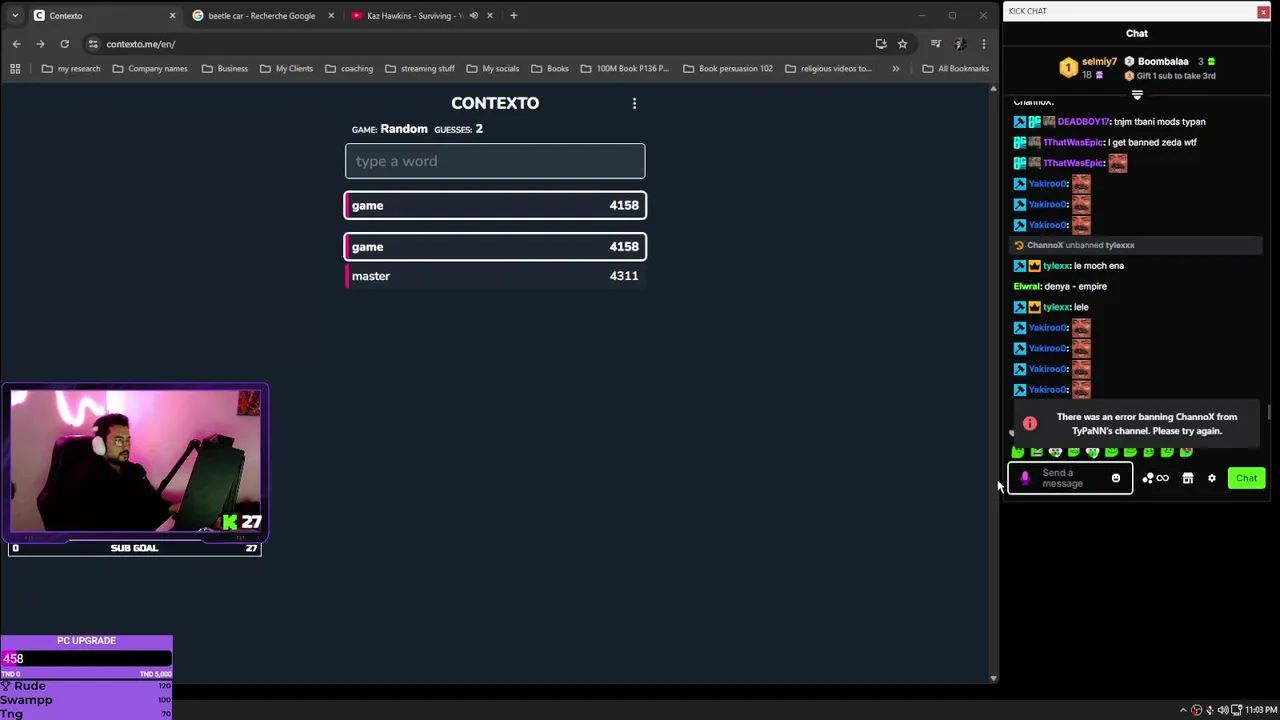Image resolution: width=1280 pixels, height=720 pixels.
Task: Open the volume tray icon
Action: (1223, 710)
